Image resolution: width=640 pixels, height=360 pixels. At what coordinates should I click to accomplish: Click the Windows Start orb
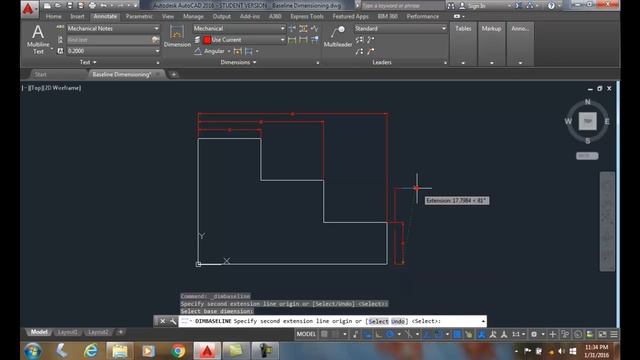pos(32,351)
